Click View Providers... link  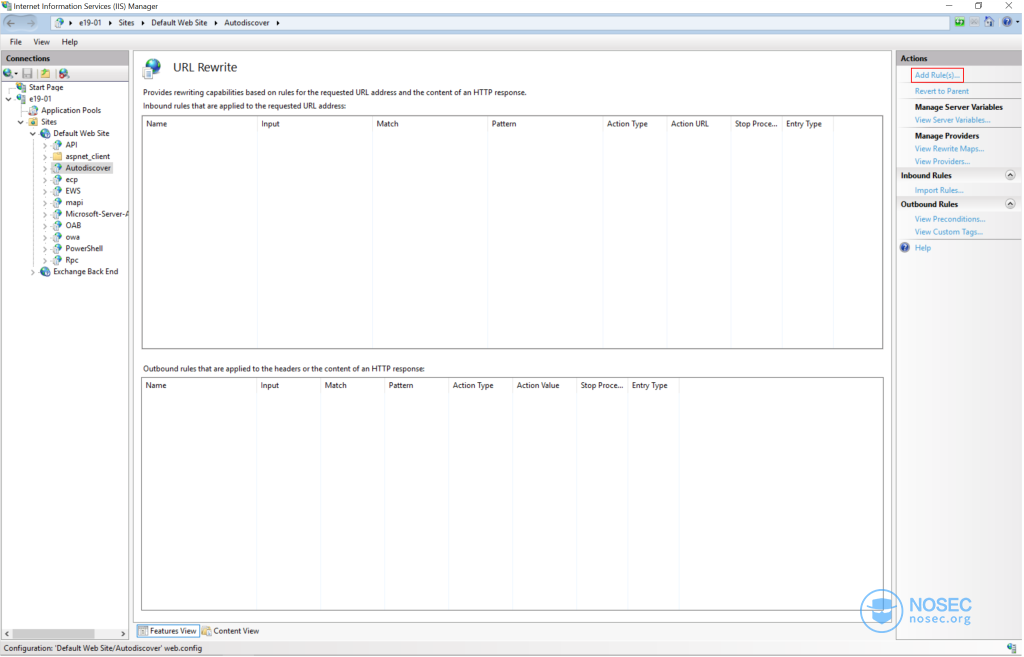[x=942, y=161]
